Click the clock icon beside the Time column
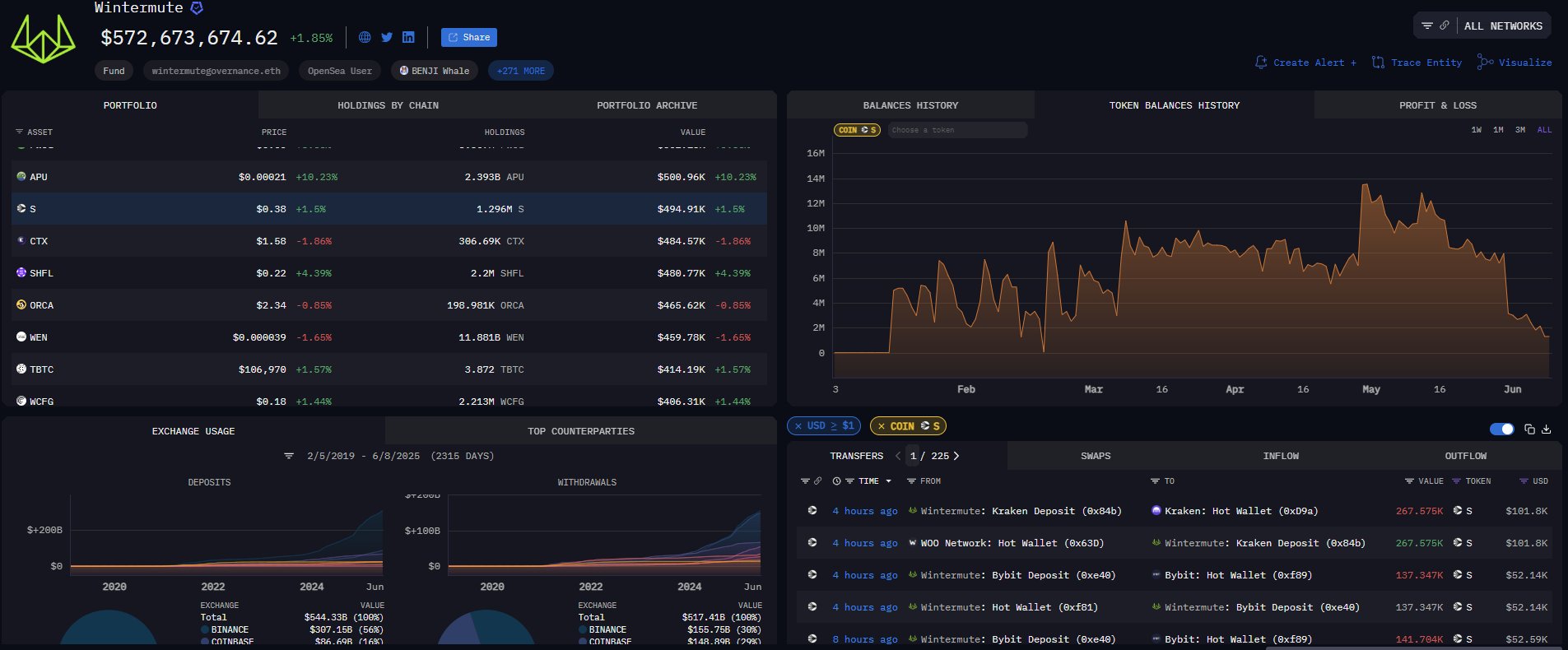 pyautogui.click(x=836, y=481)
